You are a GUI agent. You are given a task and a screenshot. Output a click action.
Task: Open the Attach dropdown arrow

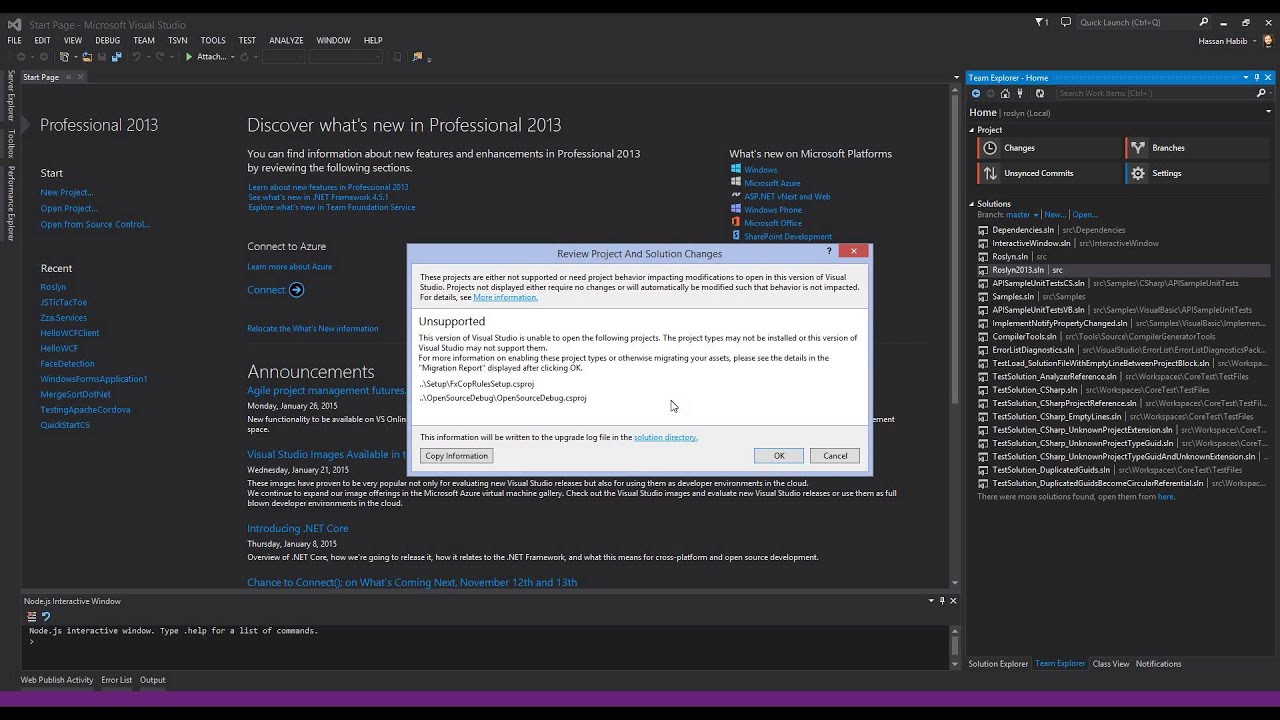click(232, 57)
